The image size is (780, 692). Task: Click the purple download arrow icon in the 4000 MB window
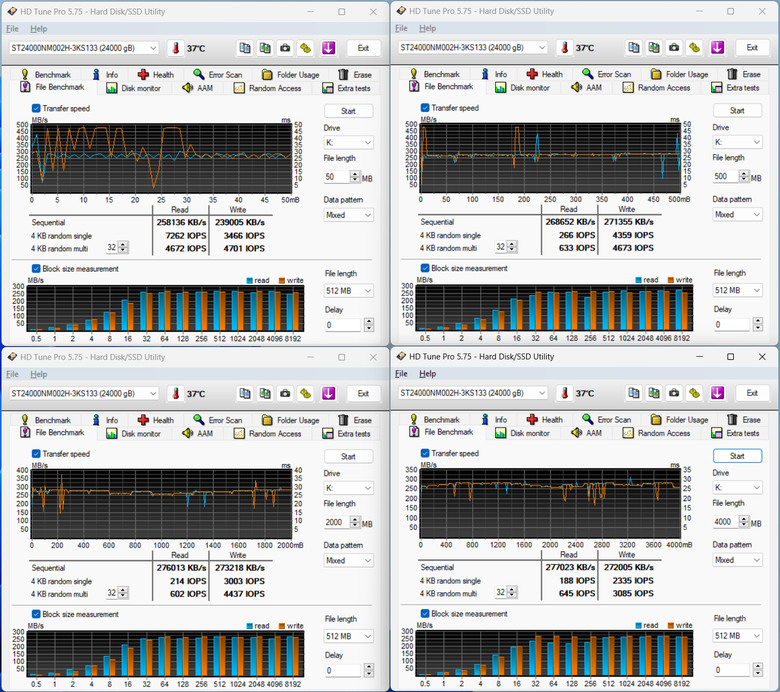tap(717, 393)
